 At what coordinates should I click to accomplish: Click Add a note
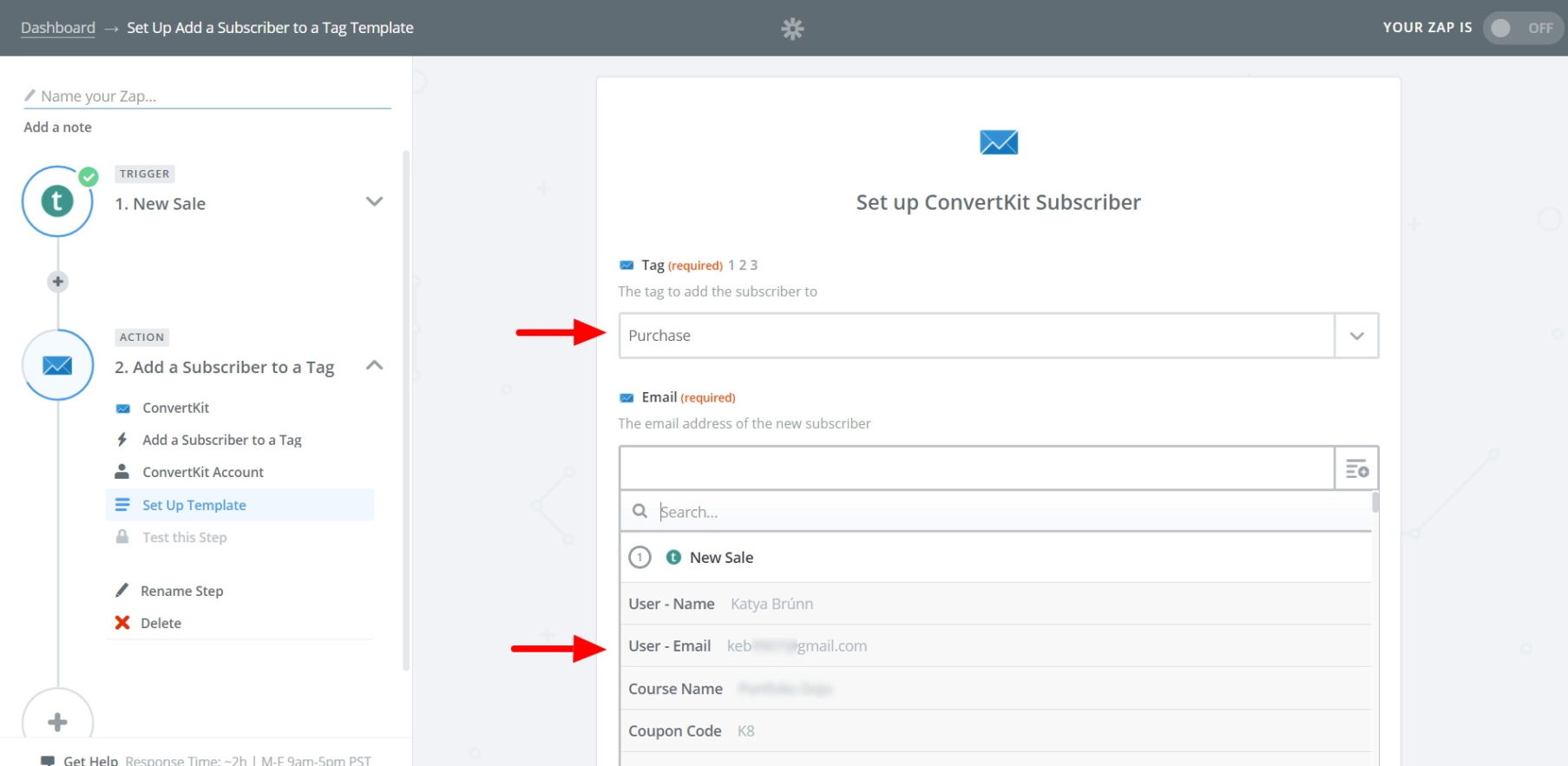pyautogui.click(x=57, y=128)
